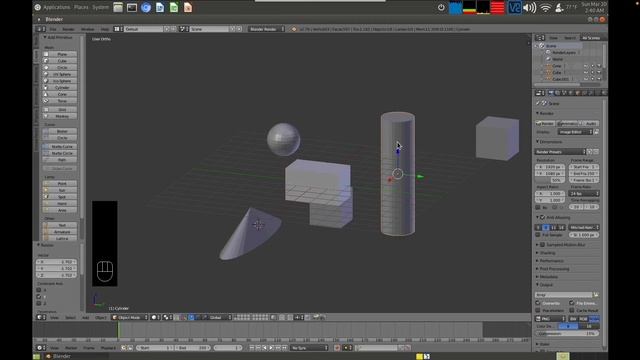Open the Render properties tab icon
The width and height of the screenshot is (640, 360).
[x=551, y=93]
